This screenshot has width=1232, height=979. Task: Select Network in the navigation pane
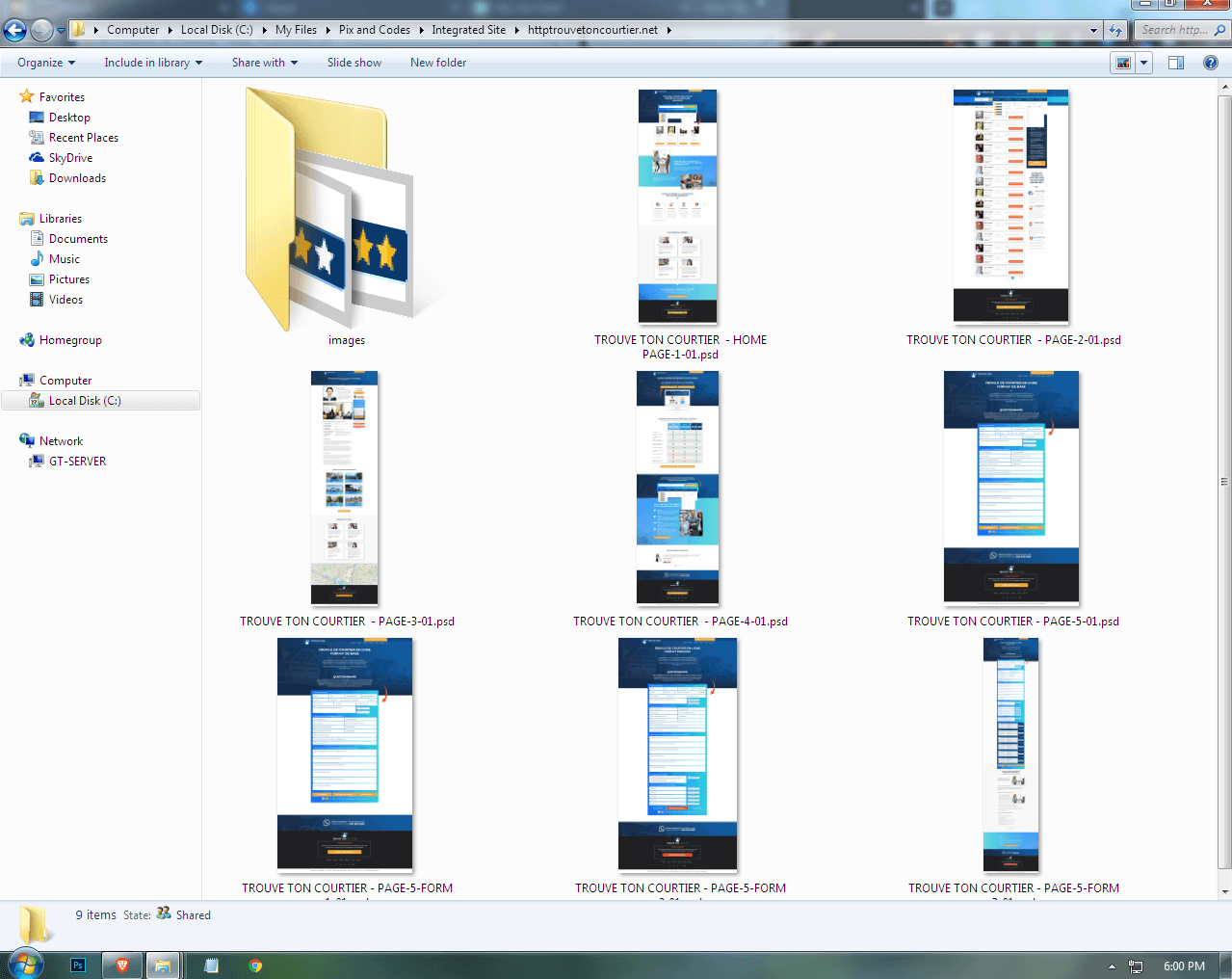51,441
